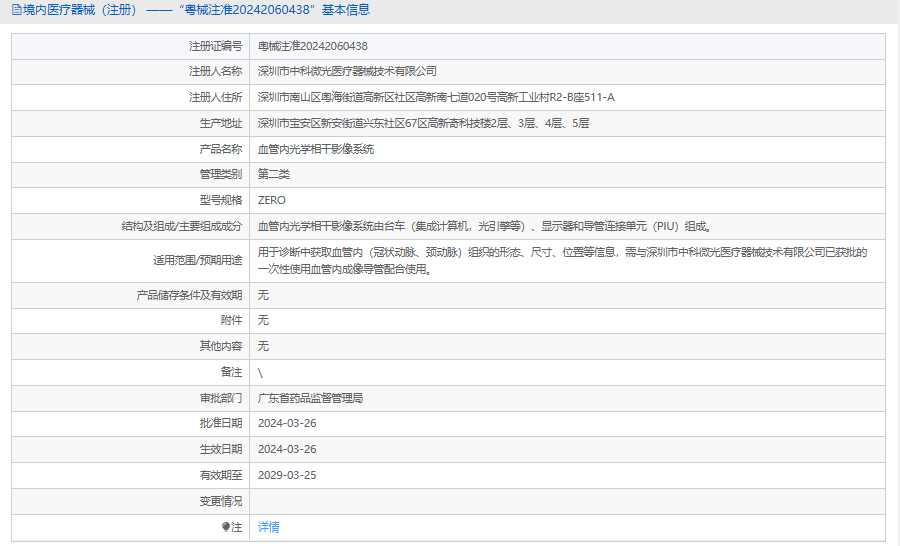Select approving department 广东省药品监督管理局
The width and height of the screenshot is (900, 546).
click(x=311, y=398)
